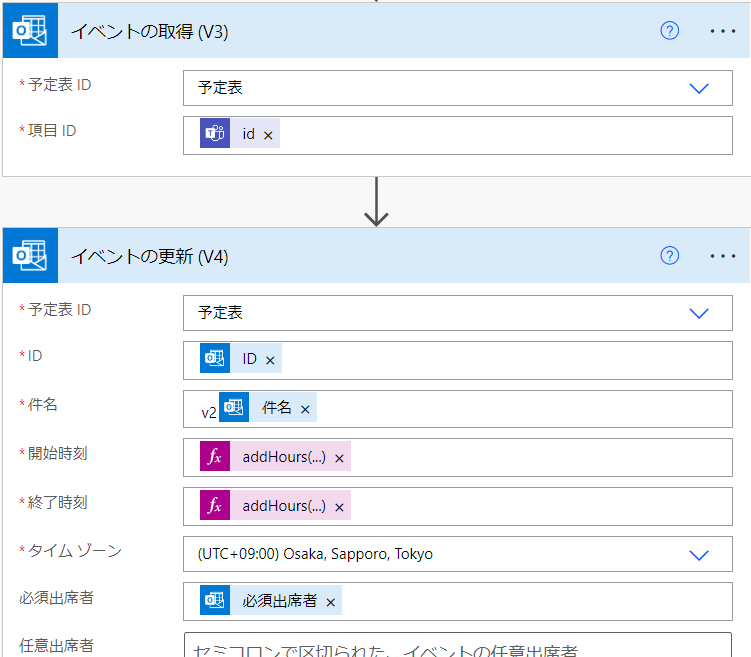This screenshot has width=751, height=657.
Task: Click the タイム ゾーン label
Action: click(x=75, y=550)
